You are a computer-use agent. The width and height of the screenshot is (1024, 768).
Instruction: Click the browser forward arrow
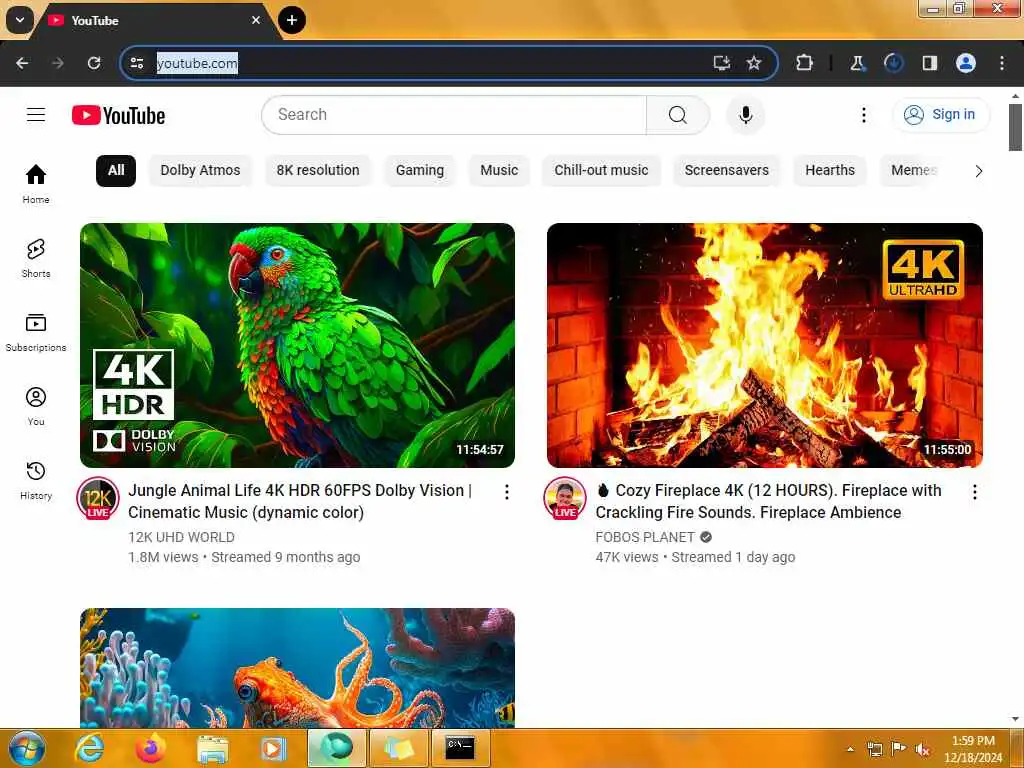(58, 63)
